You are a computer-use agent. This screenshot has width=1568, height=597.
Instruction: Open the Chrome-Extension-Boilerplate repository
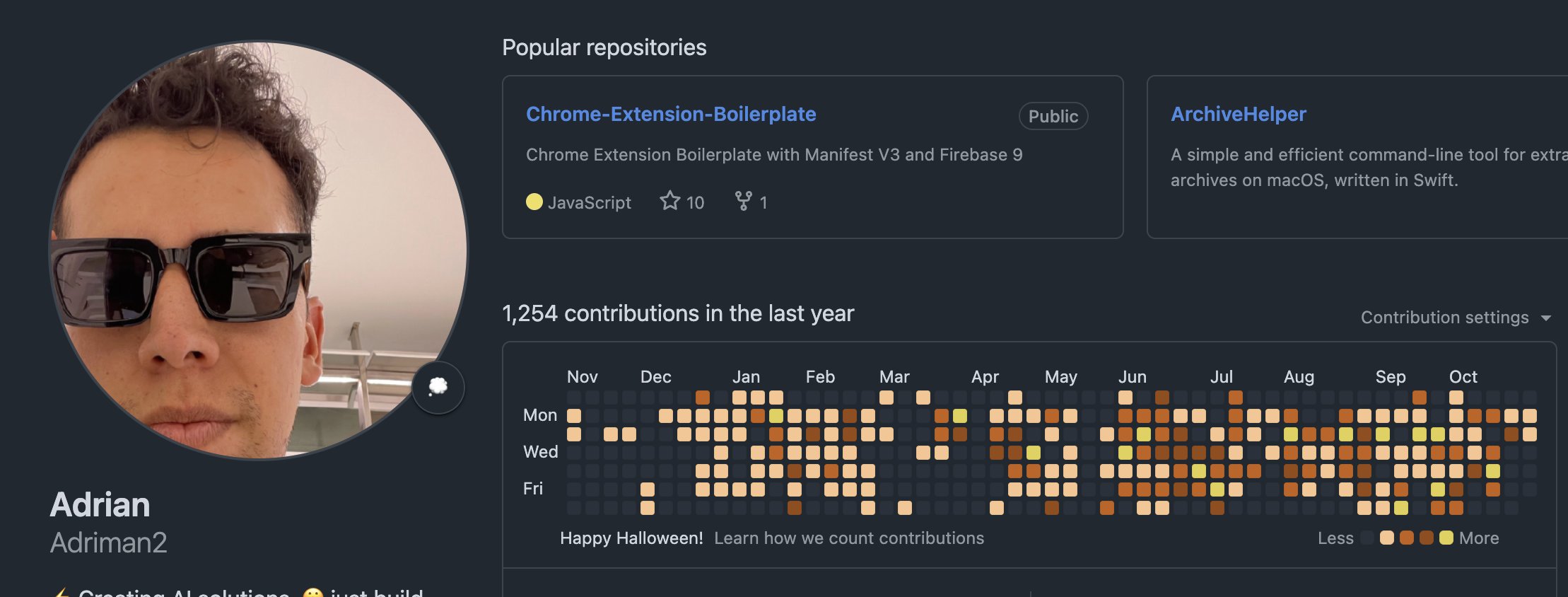pos(671,114)
